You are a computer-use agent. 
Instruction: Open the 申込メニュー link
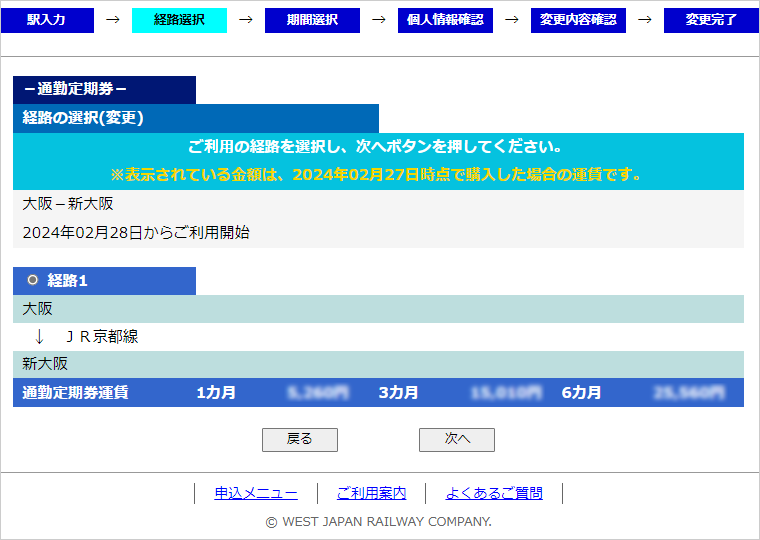coord(256,493)
